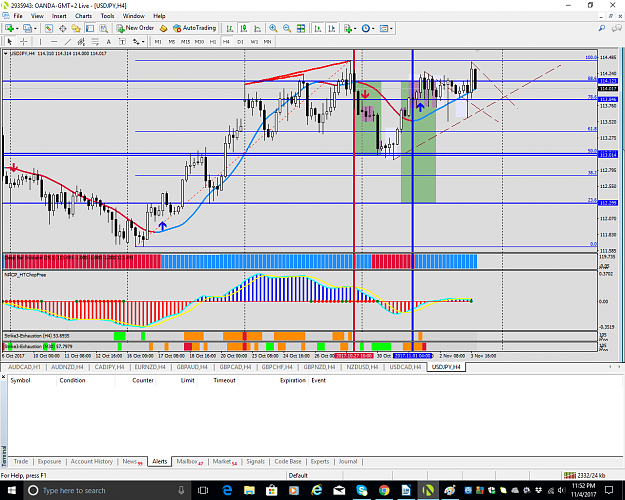Open the Data Window crosshair icon
The height and width of the screenshot is (500, 625).
click(x=63, y=28)
